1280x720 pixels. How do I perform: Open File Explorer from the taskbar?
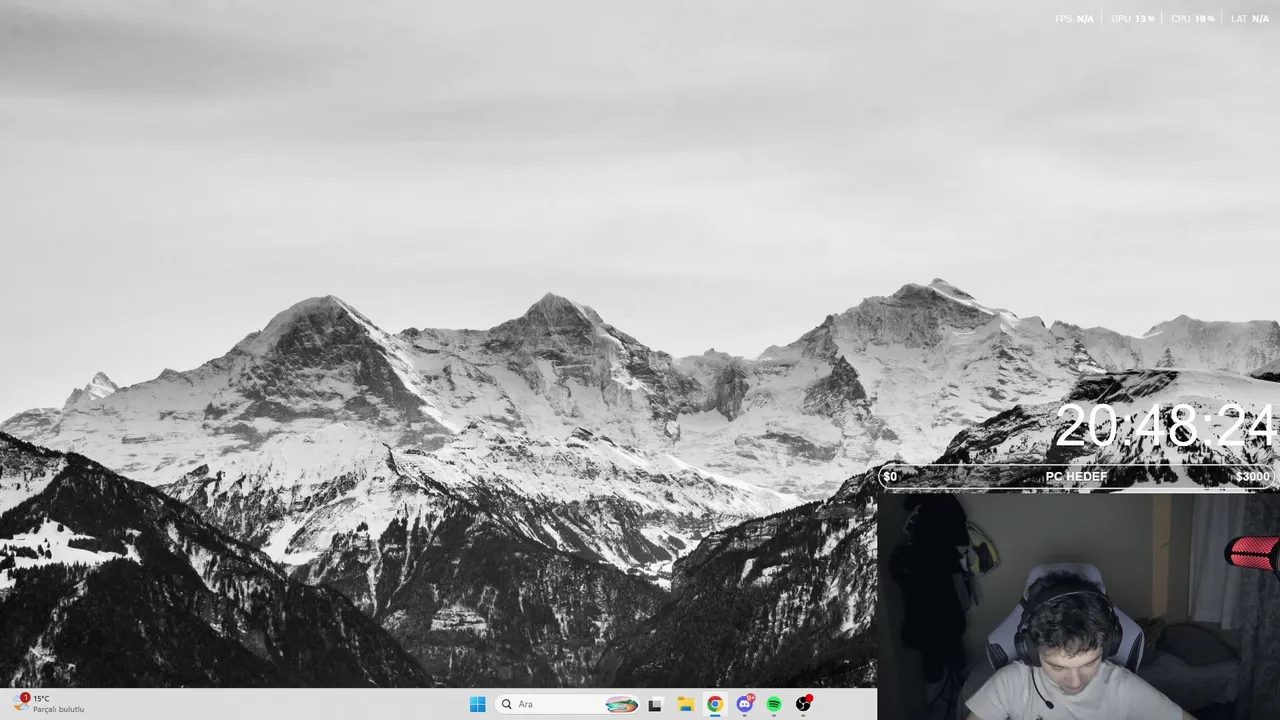pos(685,704)
